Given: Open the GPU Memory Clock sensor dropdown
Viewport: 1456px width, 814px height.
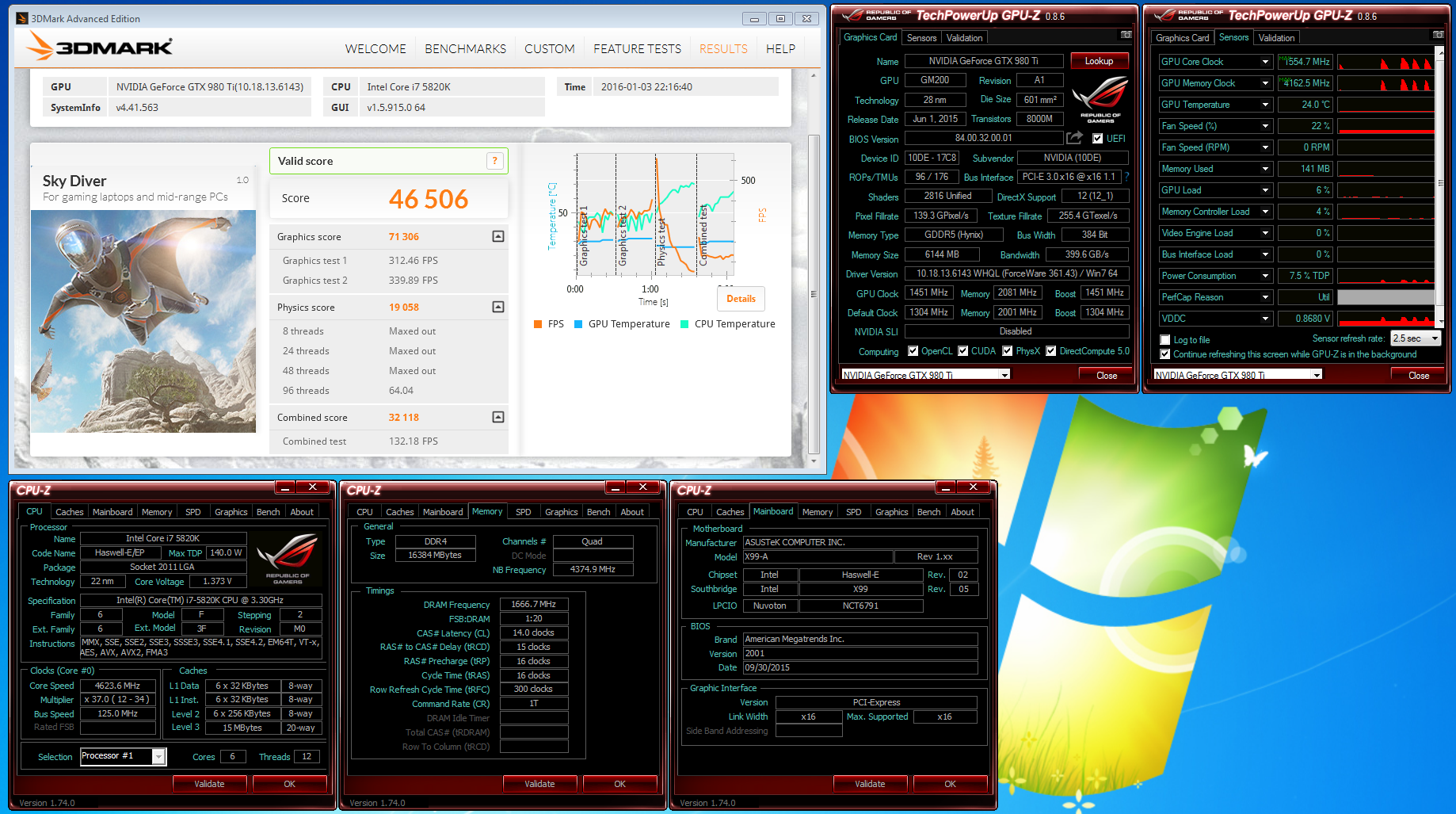Looking at the screenshot, I should pos(1266,83).
